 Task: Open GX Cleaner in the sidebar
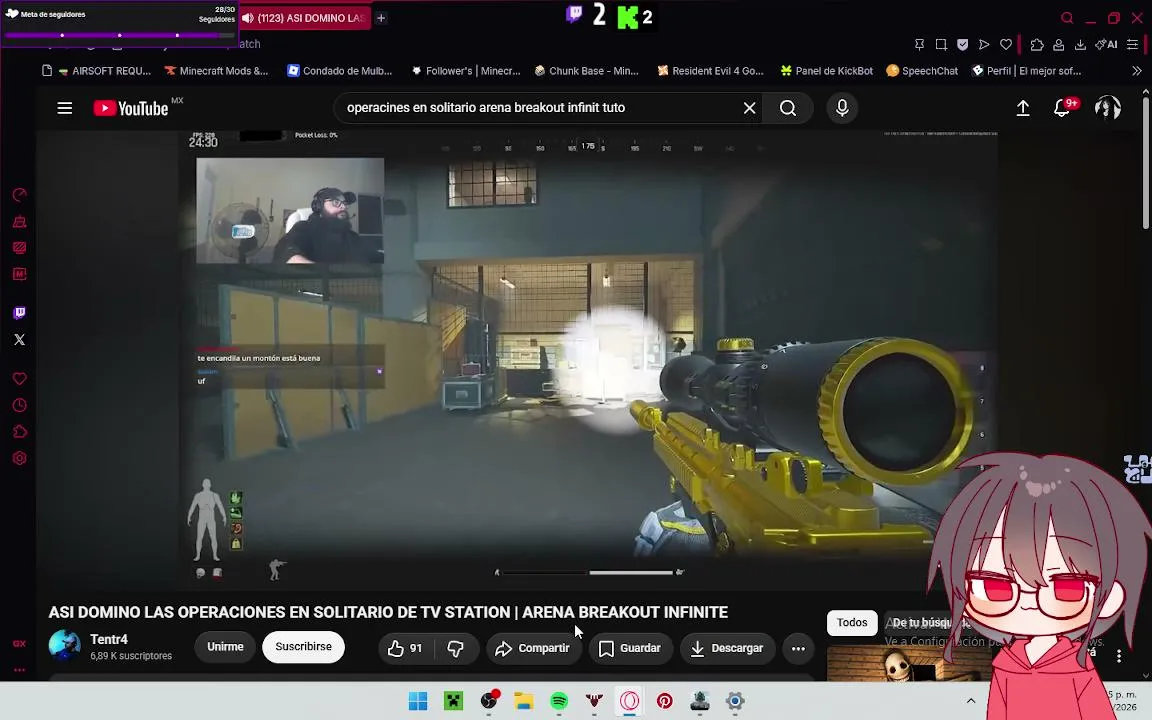pos(20,221)
